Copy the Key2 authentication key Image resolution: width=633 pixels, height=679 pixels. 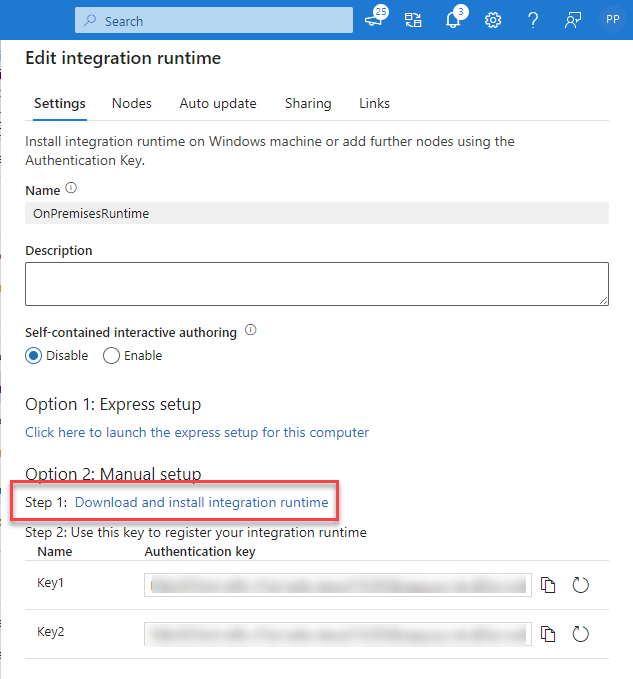pos(548,634)
